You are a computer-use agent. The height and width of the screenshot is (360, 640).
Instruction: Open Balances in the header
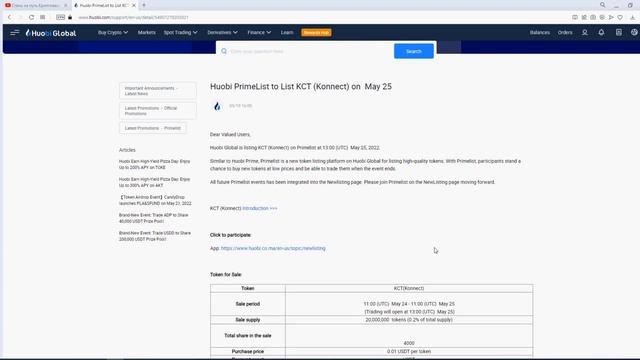(x=540, y=32)
